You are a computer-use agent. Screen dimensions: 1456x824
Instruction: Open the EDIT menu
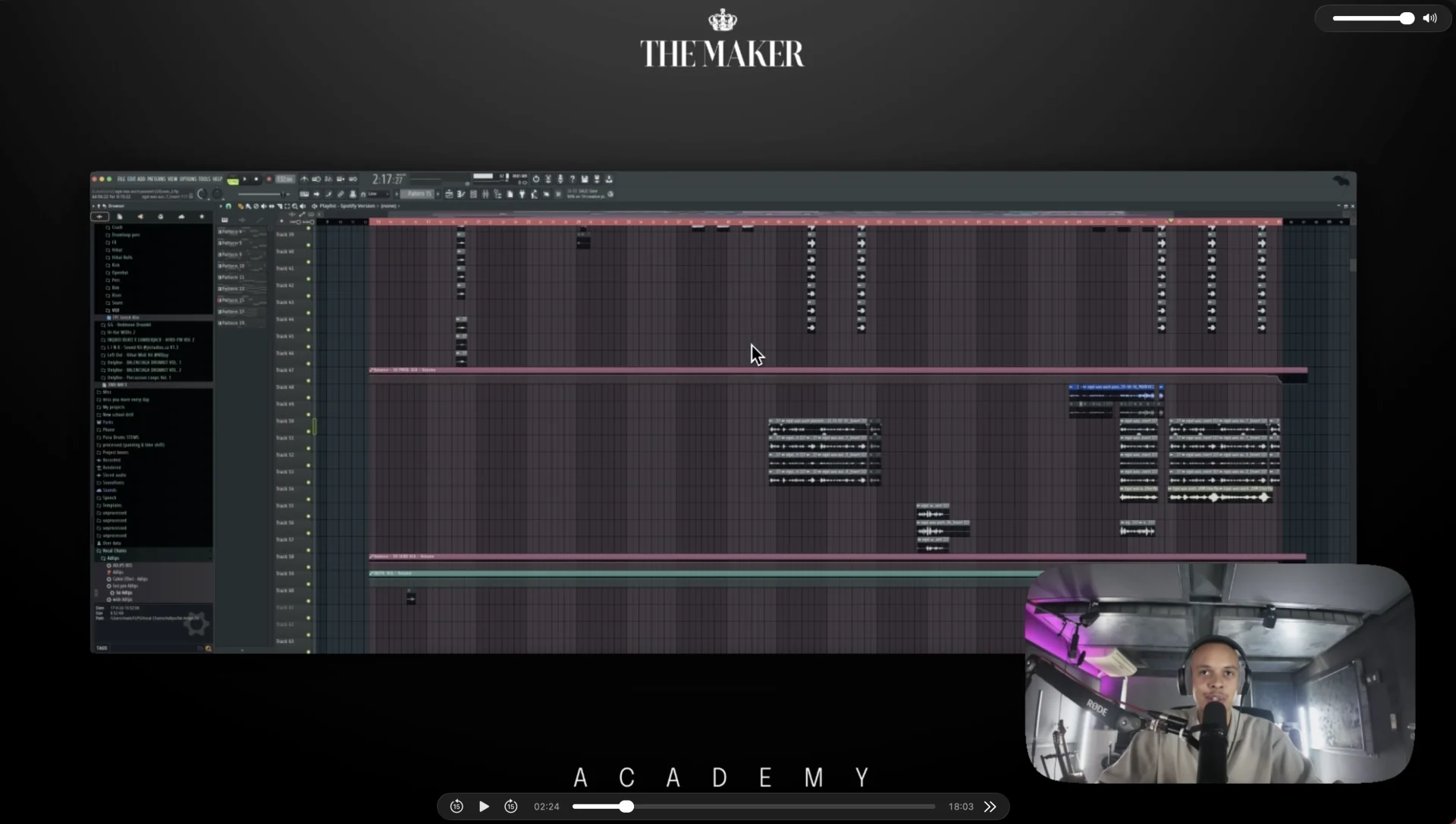tap(130, 179)
